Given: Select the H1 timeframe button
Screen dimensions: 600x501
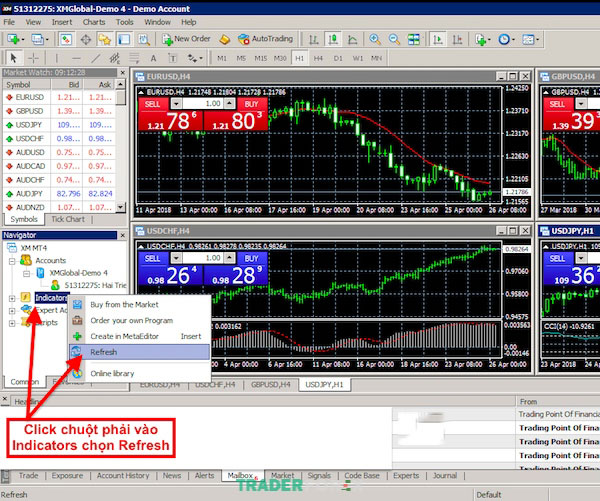Looking at the screenshot, I should tap(300, 58).
